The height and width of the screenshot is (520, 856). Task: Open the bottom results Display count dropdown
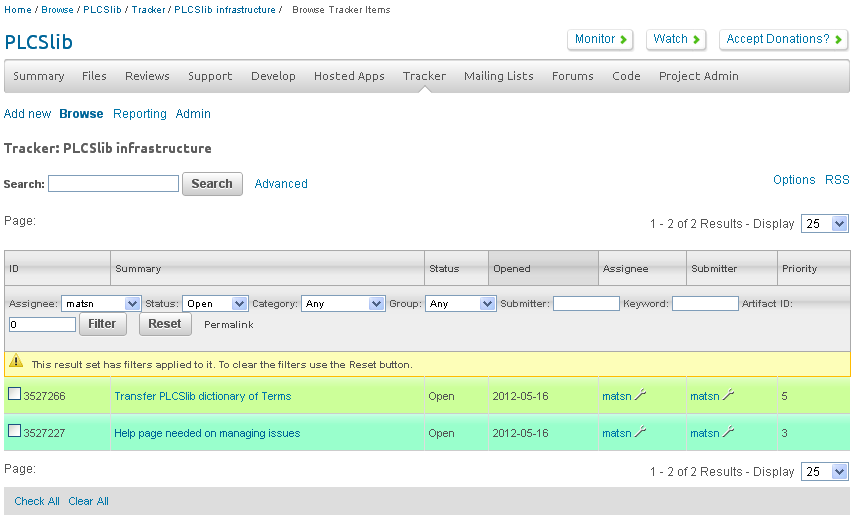(824, 471)
